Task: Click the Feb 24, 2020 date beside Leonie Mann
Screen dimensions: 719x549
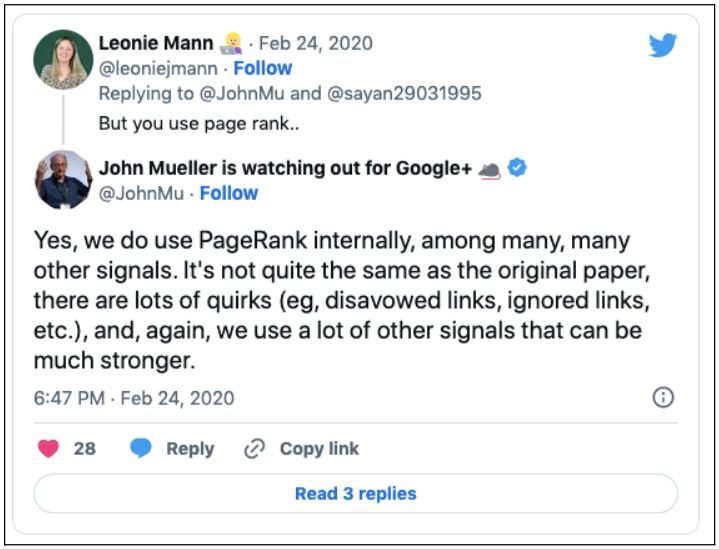Action: (316, 44)
